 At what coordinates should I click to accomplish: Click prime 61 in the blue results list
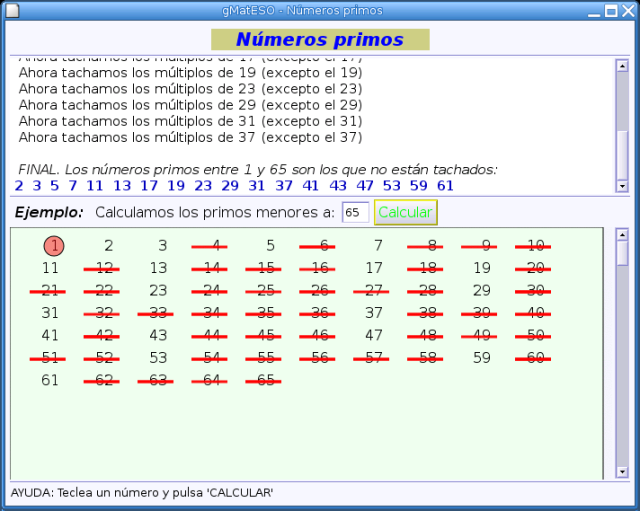point(445,185)
